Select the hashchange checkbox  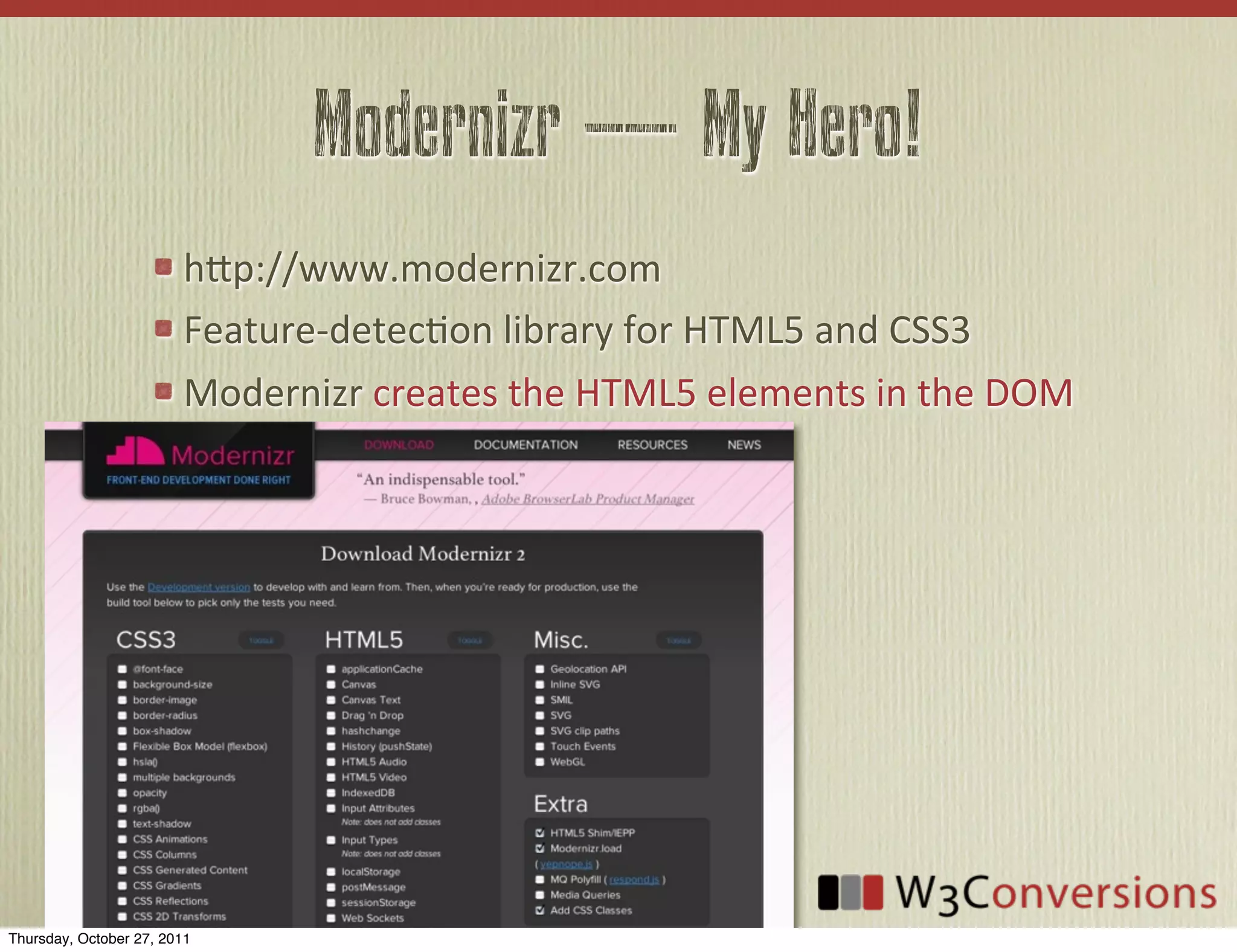(331, 731)
